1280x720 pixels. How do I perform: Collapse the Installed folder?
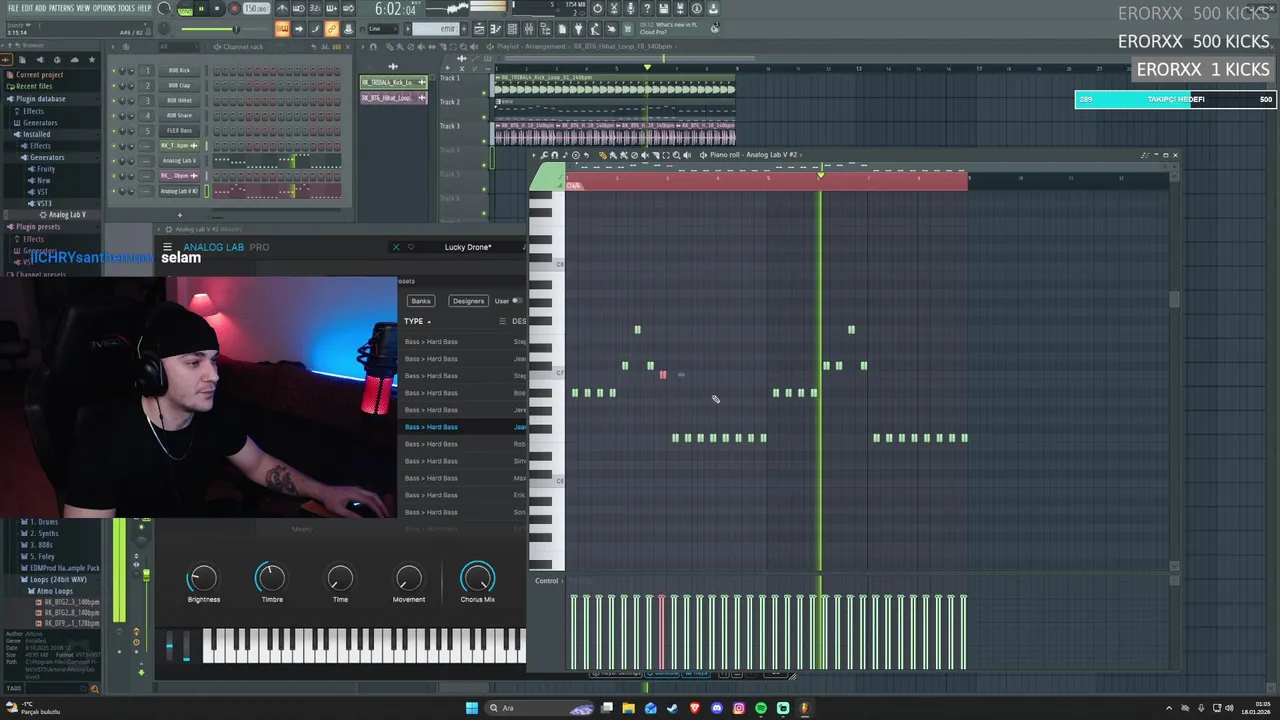click(x=36, y=134)
